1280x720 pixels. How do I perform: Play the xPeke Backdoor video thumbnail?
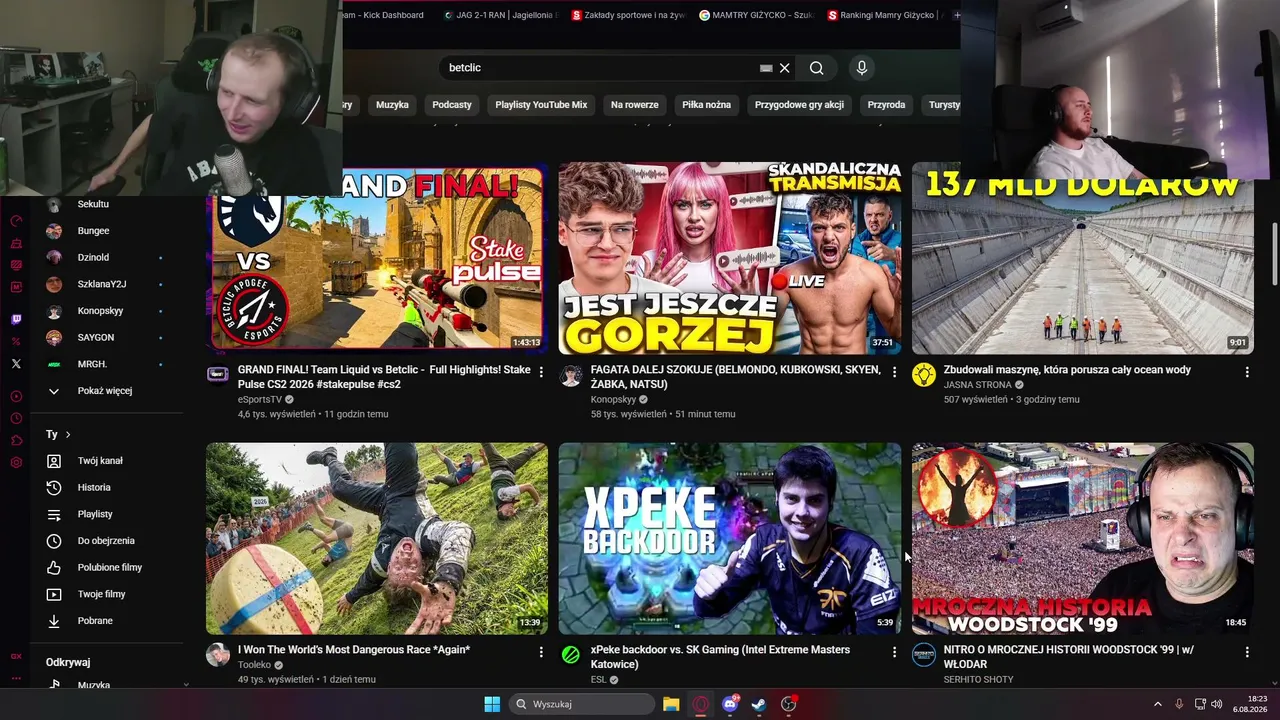click(x=730, y=539)
